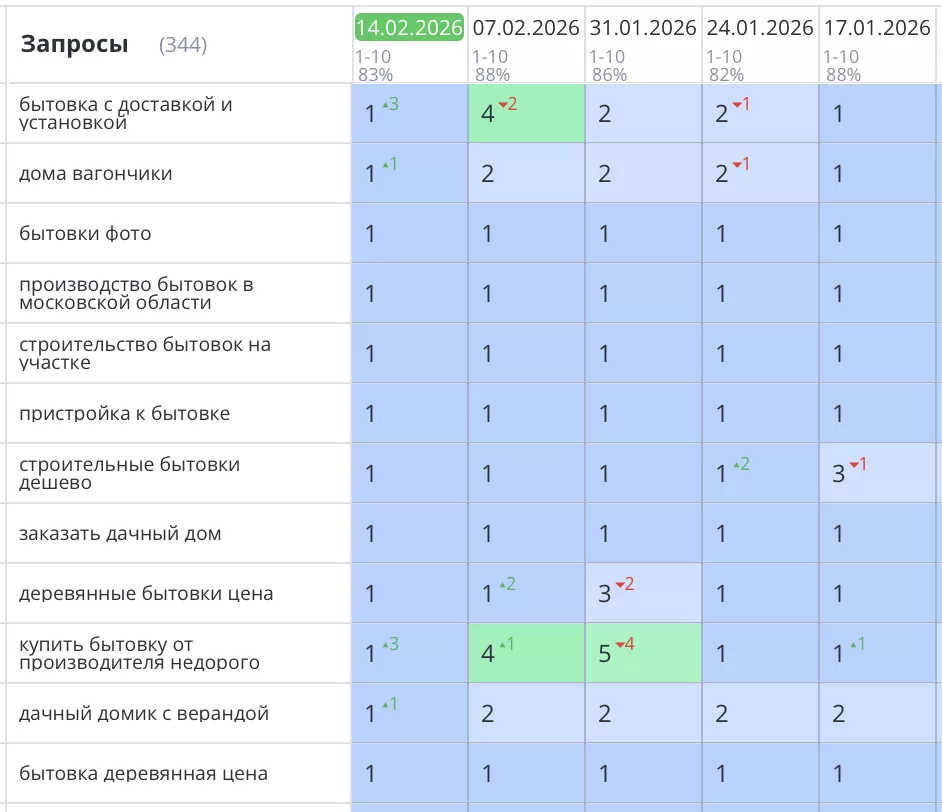Click the 17.01.2026 column header

877,27
